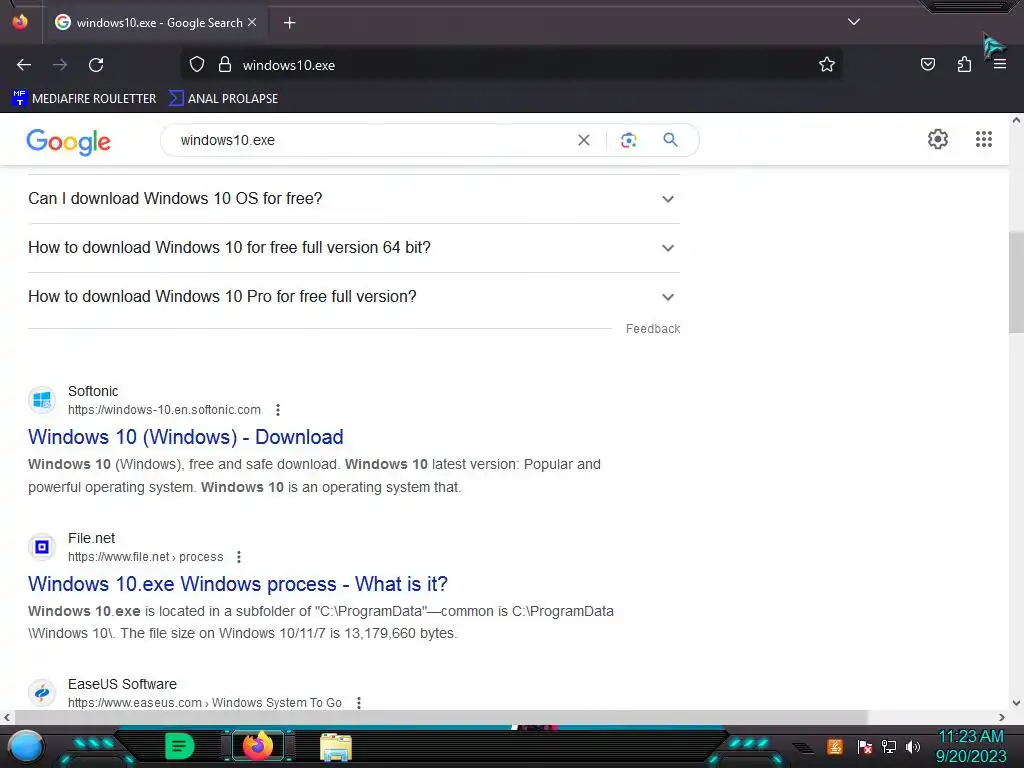This screenshot has height=768, width=1024.
Task: Open Save to Pocket icon
Action: tap(927, 64)
